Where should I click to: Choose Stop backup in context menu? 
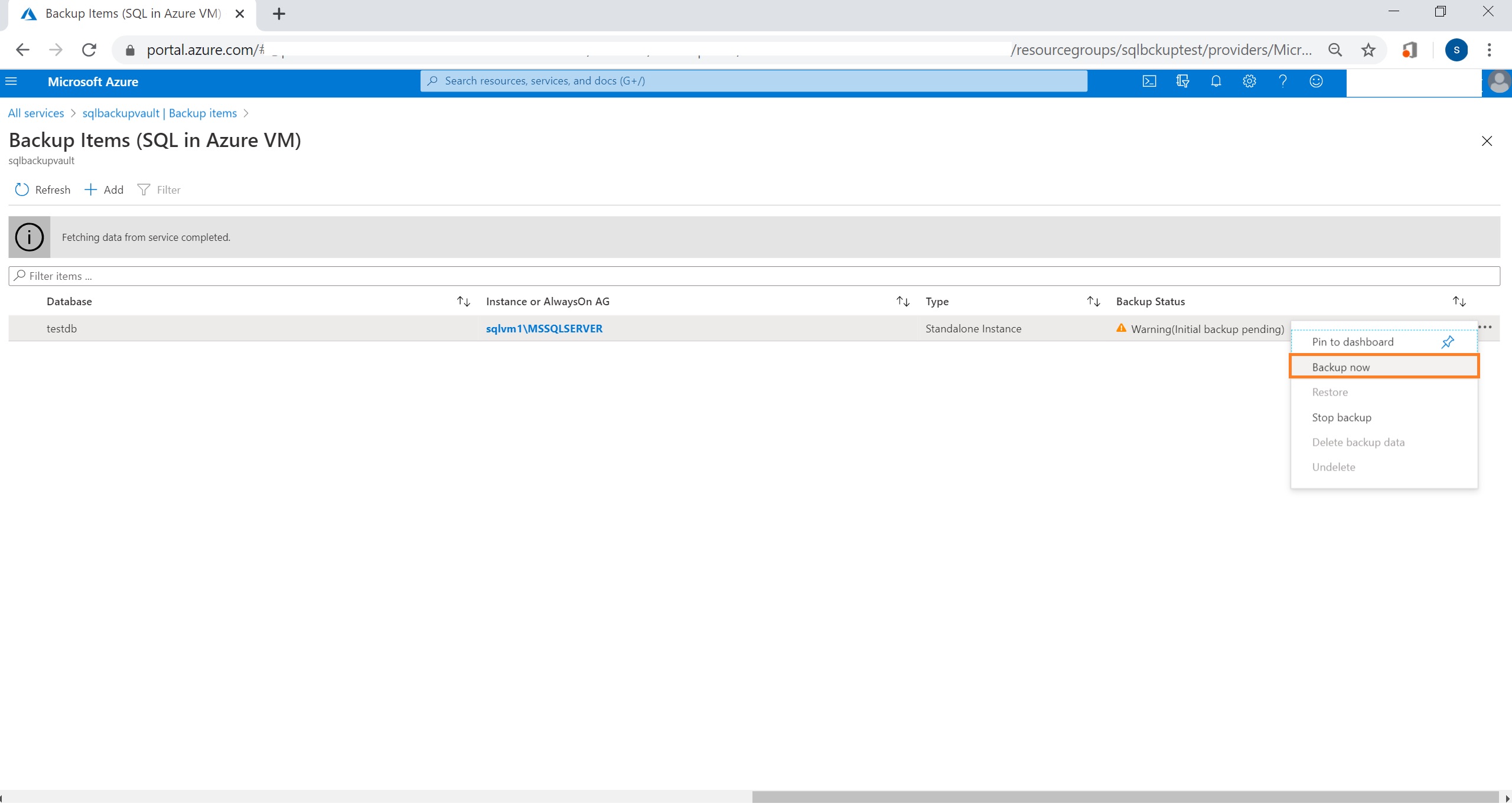1341,417
